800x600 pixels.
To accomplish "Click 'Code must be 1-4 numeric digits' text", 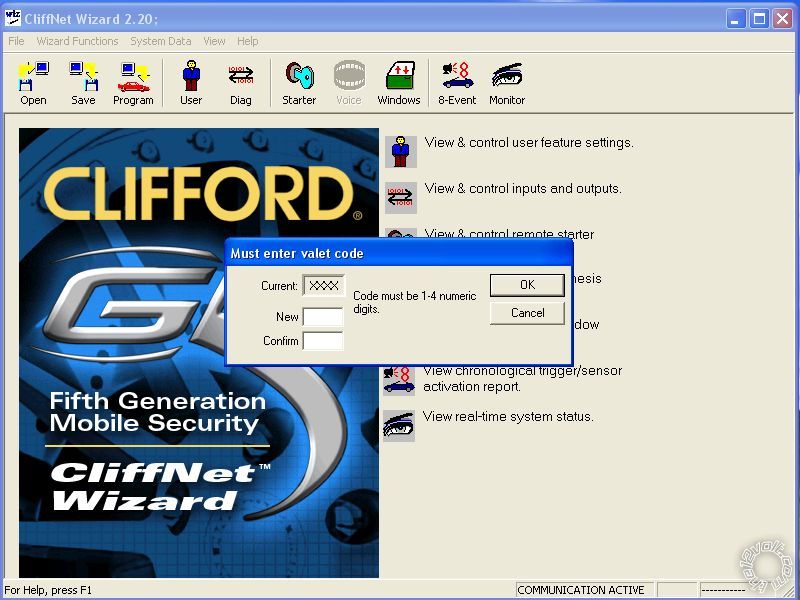I will click(414, 302).
